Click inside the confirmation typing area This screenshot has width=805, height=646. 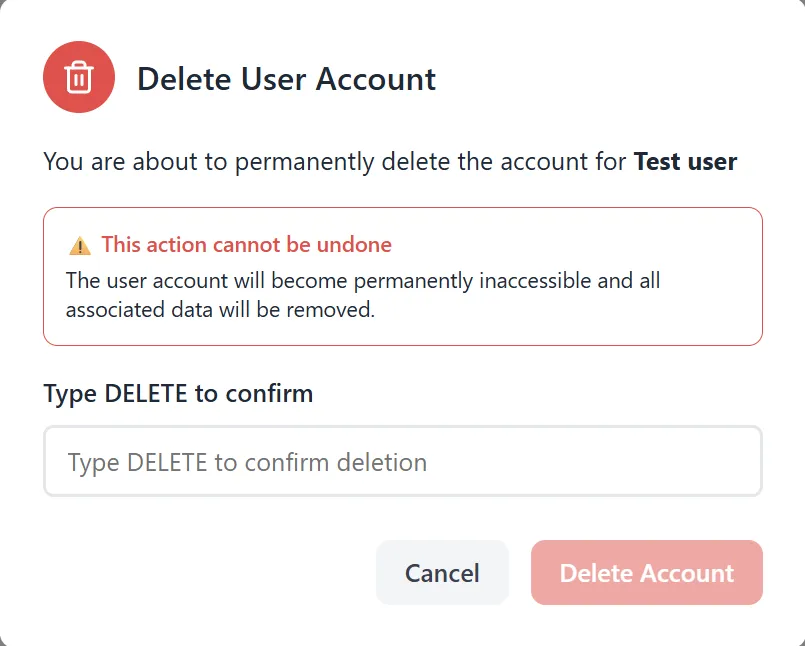click(x=402, y=461)
